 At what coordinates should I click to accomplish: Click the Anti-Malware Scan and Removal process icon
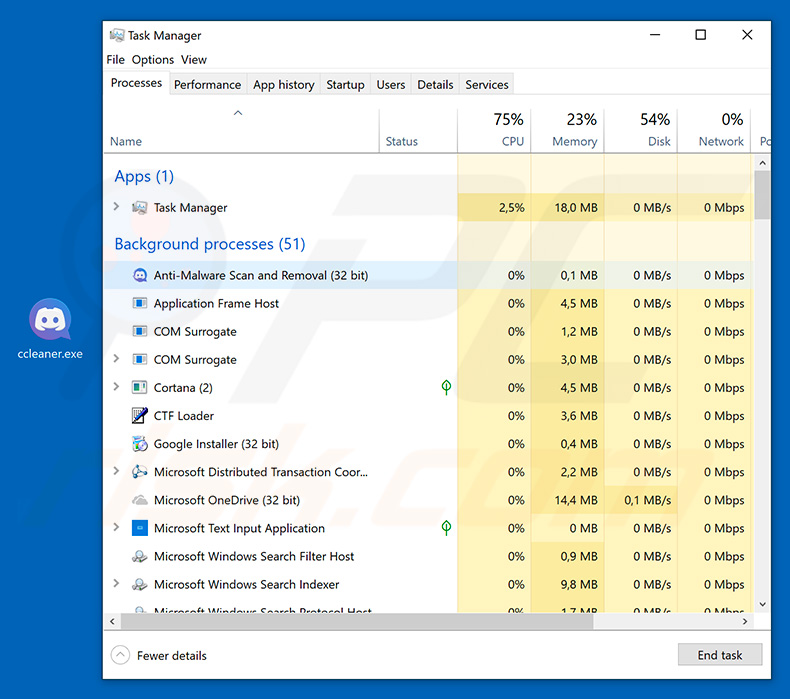click(140, 275)
